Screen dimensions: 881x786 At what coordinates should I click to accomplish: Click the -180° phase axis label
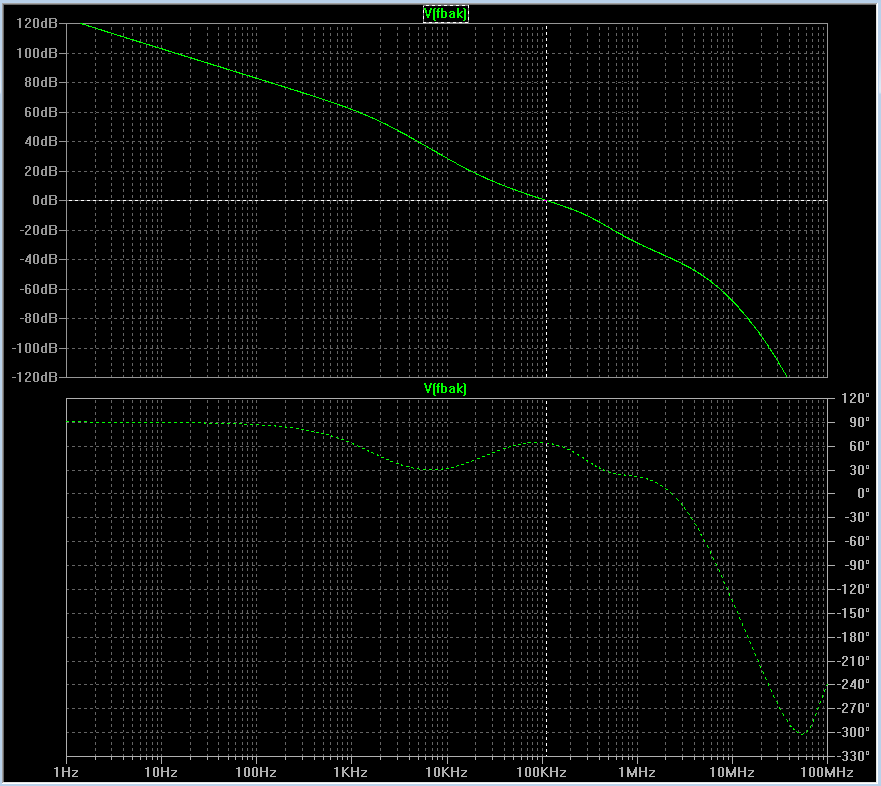853,637
